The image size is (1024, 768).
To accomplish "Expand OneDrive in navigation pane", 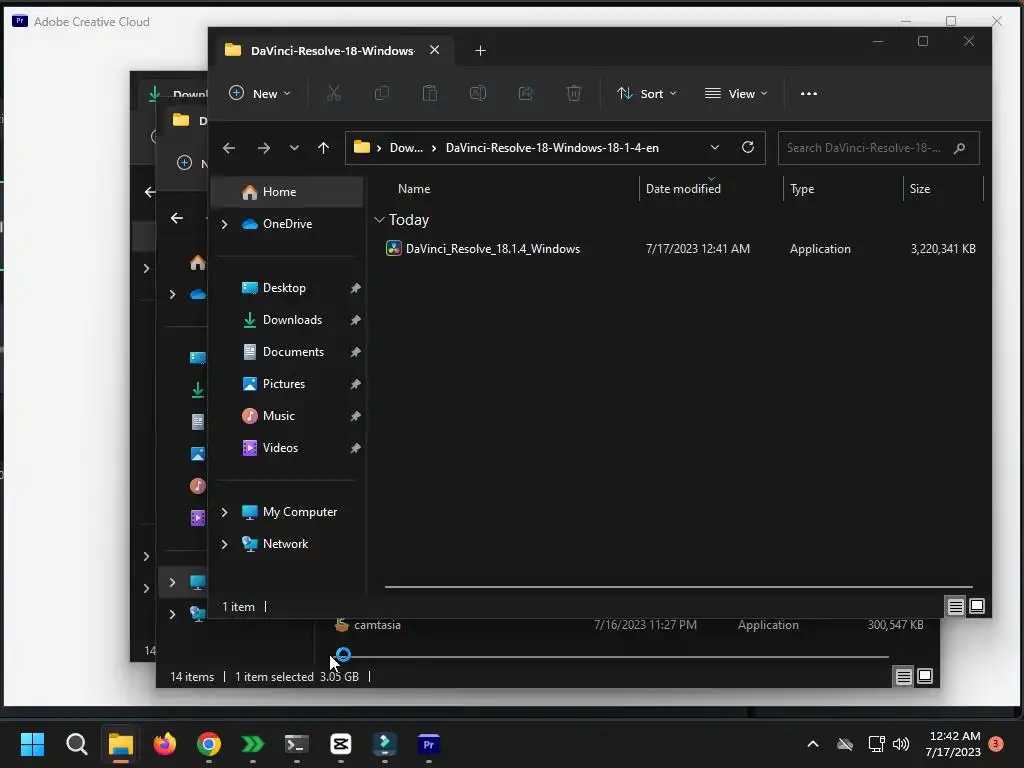I will [x=224, y=224].
